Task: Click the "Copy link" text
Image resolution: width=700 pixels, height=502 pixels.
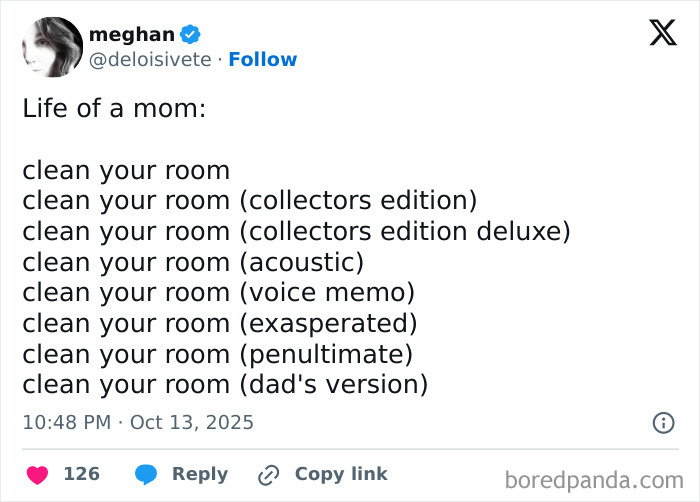Action: click(340, 474)
